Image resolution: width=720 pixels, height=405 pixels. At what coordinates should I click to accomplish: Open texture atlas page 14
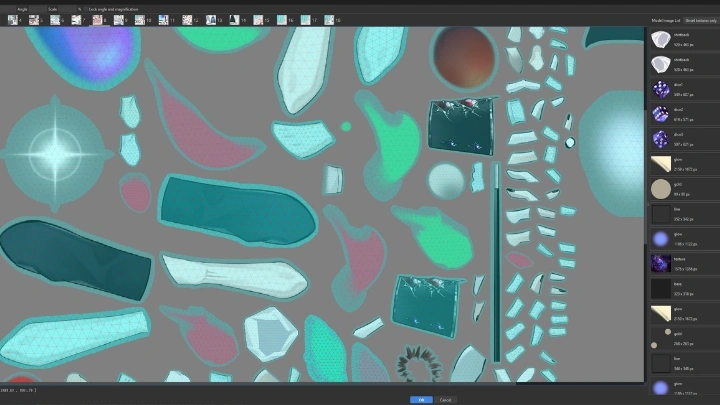click(x=236, y=20)
